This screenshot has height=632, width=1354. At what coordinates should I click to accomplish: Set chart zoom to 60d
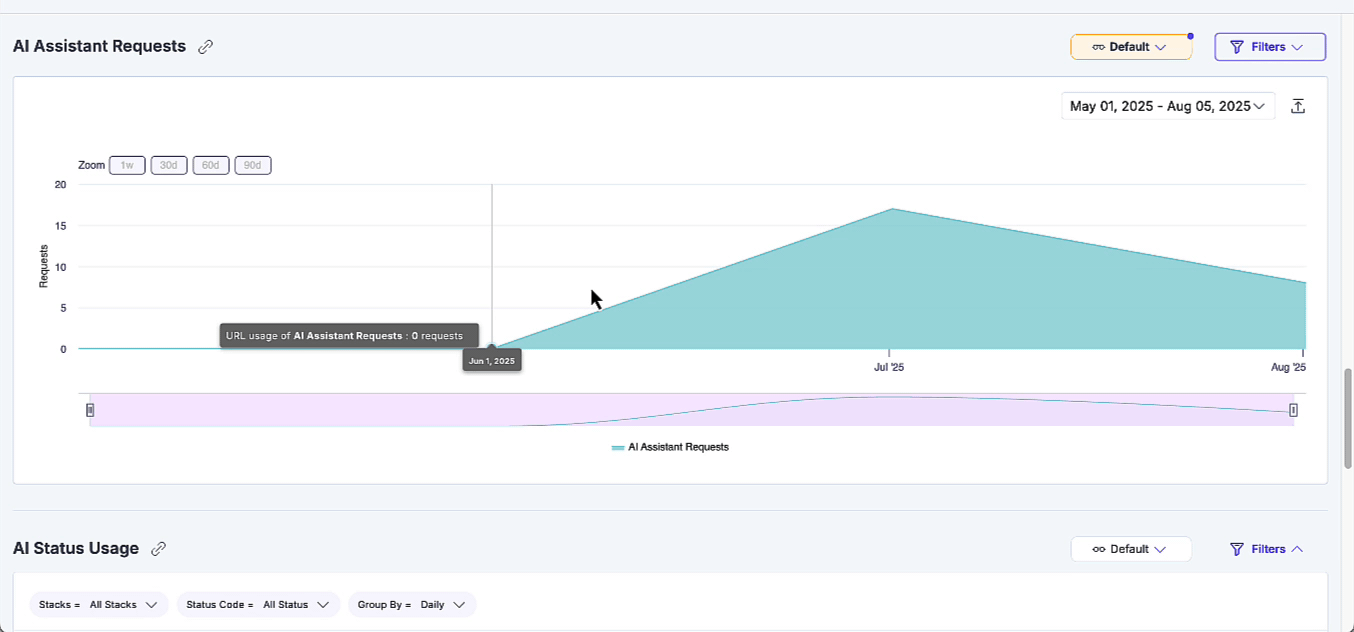coord(211,165)
